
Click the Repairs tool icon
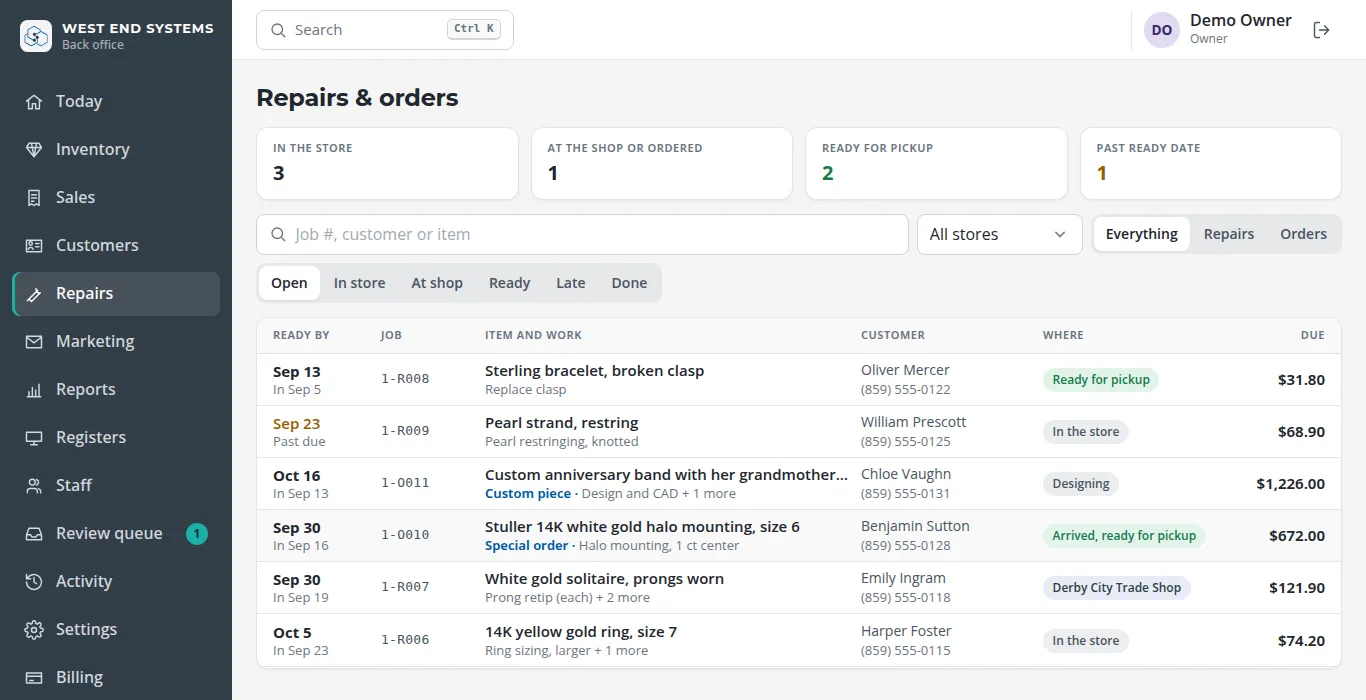34,293
